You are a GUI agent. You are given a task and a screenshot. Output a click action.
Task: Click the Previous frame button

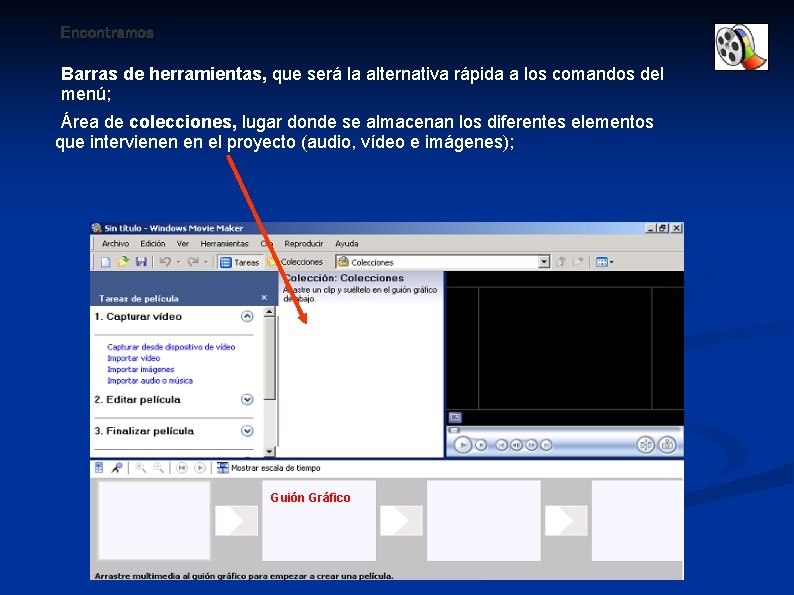point(517,445)
